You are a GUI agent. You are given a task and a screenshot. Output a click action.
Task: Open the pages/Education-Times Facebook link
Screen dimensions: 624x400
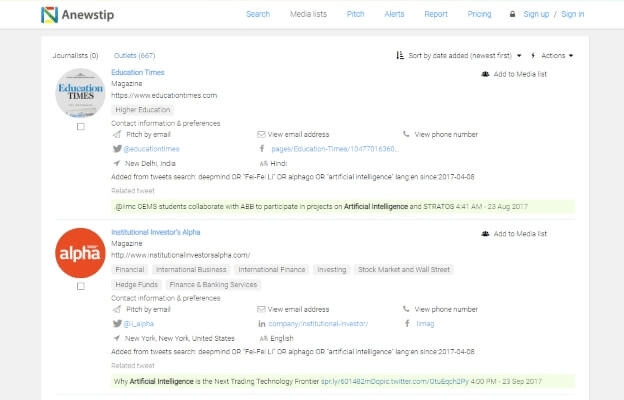(335, 149)
